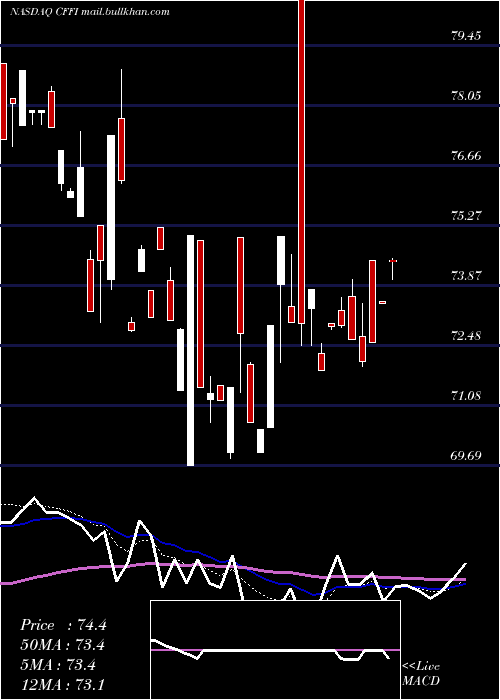Click the Live MACD inset chart
Image resolution: width=500 pixels, height=700 pixels.
pyautogui.click(x=275, y=650)
